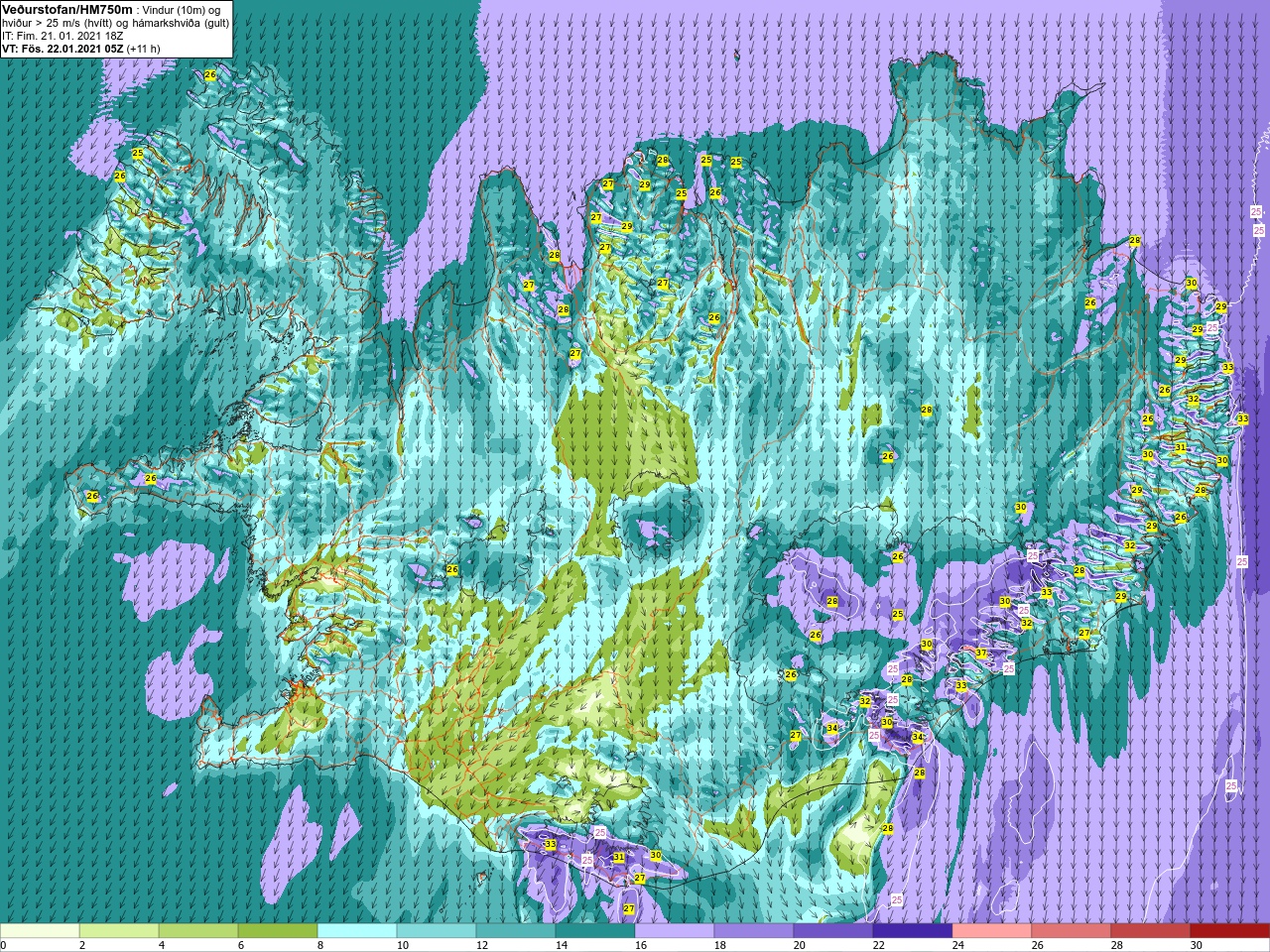Pick the red 28–30 m/s legend swatch

point(1151,931)
